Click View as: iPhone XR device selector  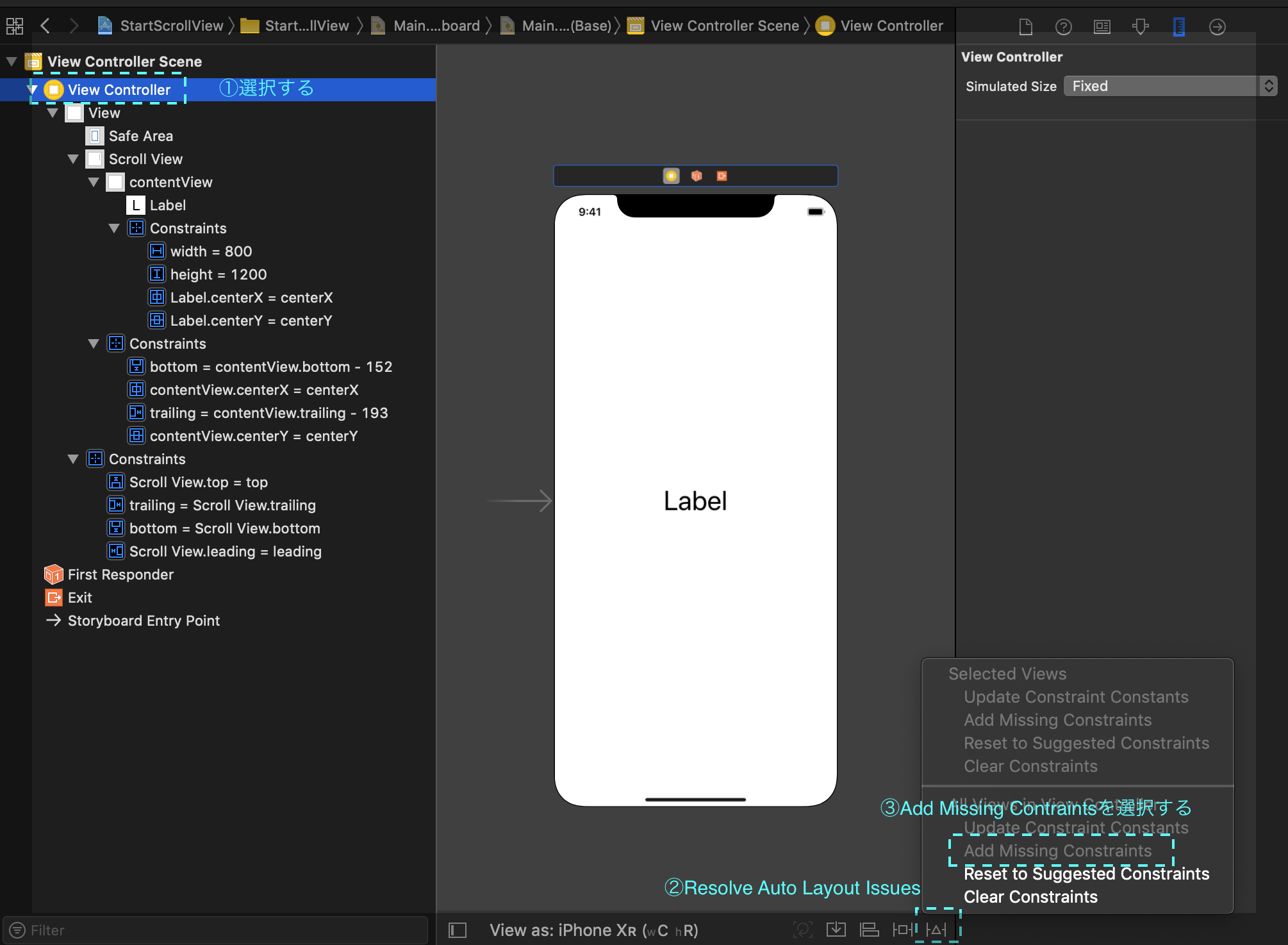click(x=594, y=930)
